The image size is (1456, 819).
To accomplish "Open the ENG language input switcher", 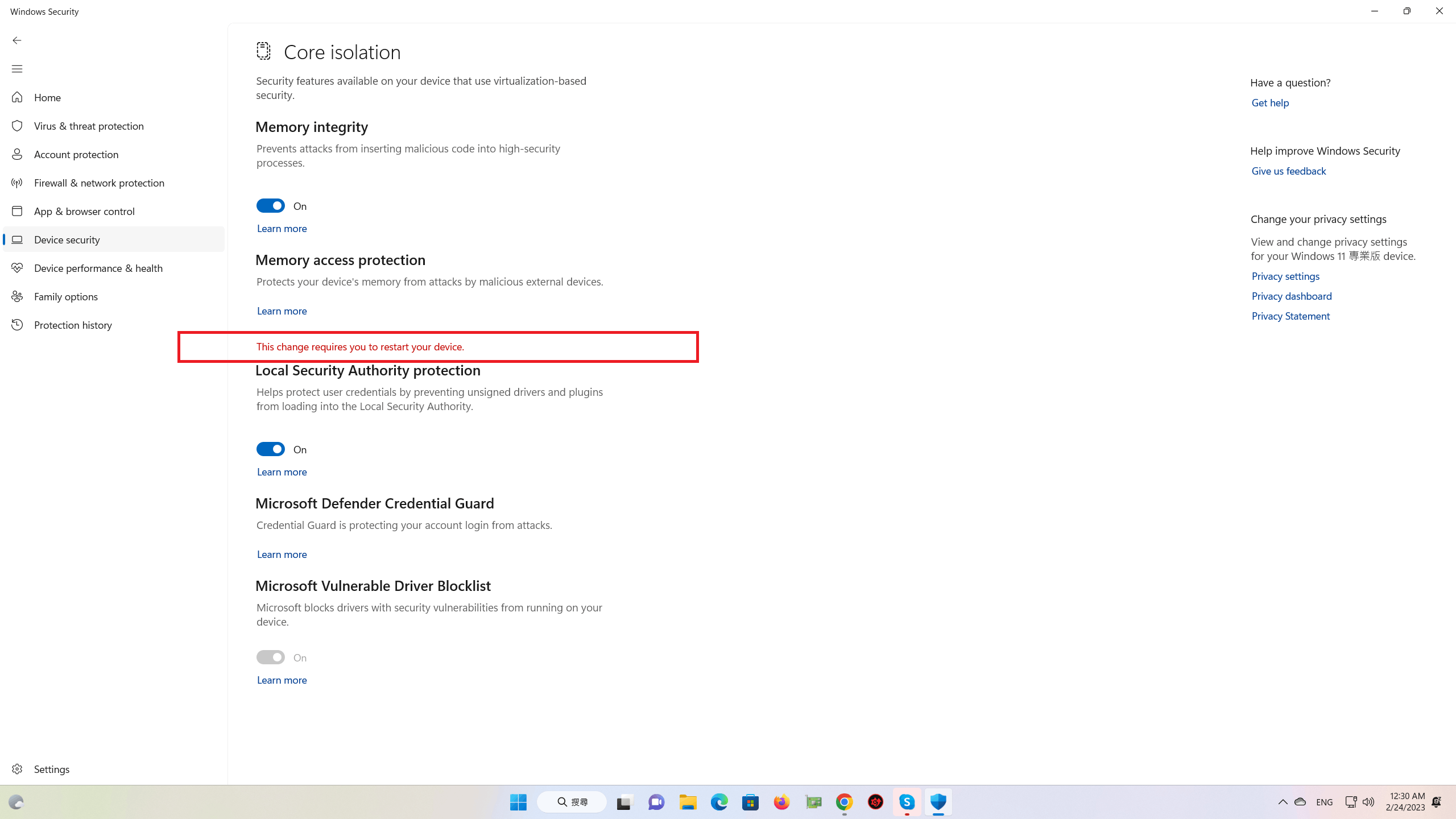I will point(1324,802).
